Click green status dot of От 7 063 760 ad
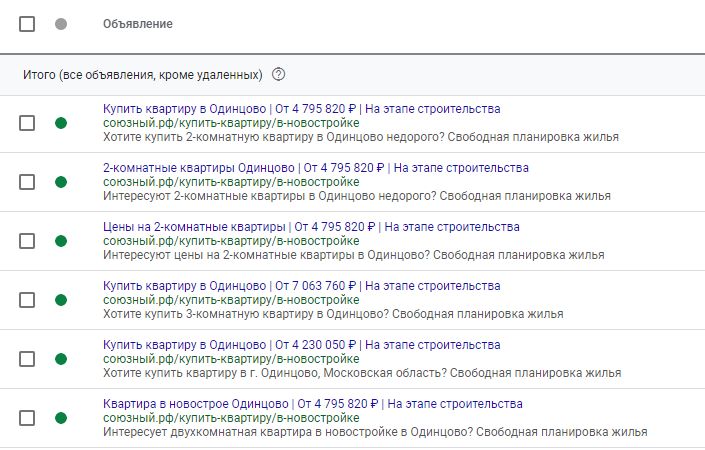 point(61,300)
